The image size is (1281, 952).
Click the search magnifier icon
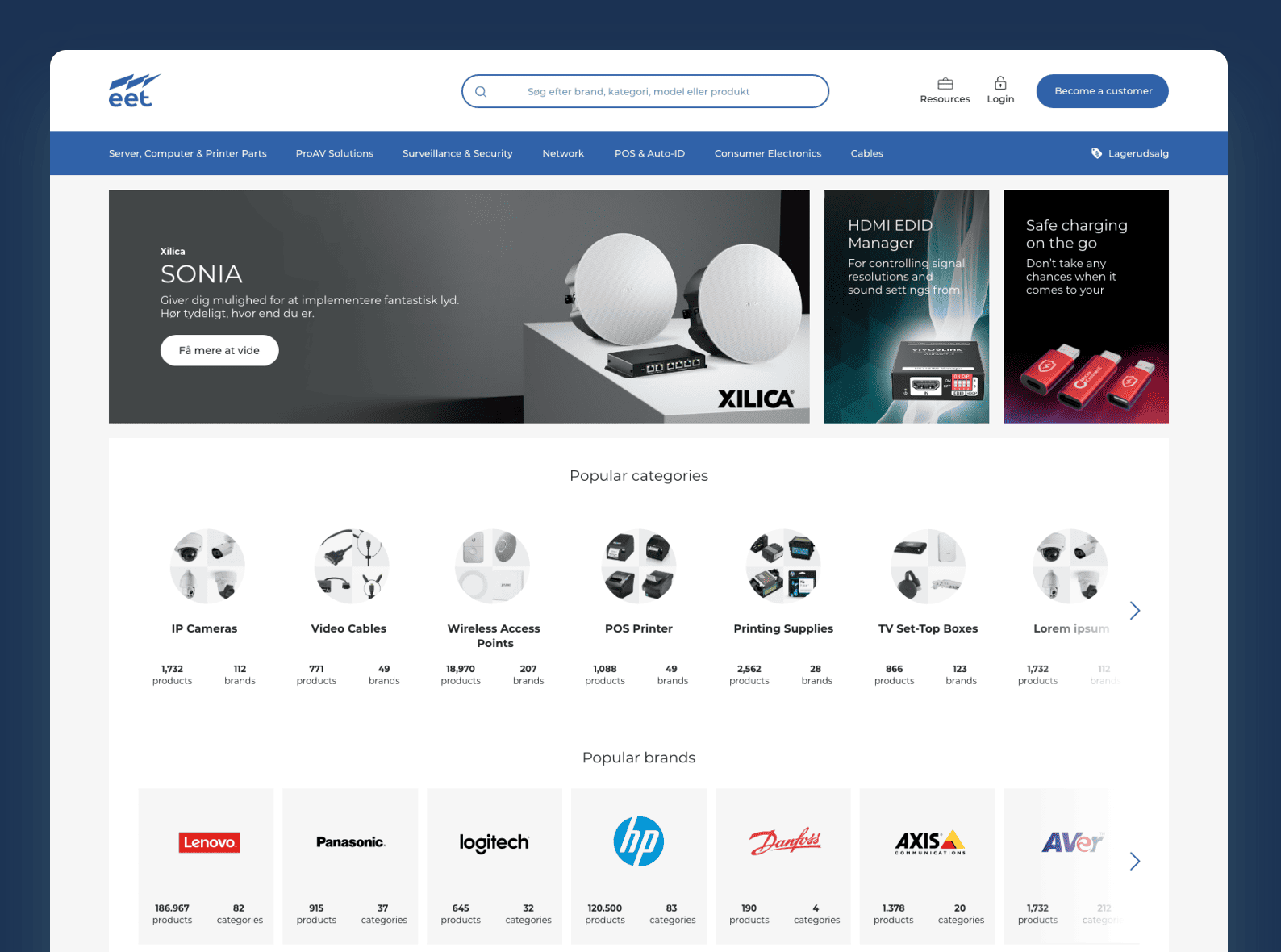481,92
